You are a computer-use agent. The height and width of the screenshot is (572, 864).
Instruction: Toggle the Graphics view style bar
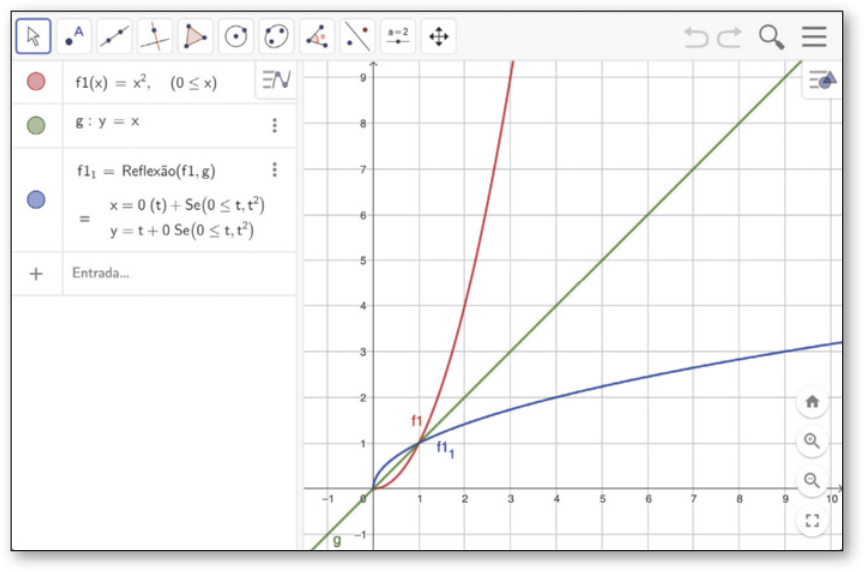(x=822, y=80)
